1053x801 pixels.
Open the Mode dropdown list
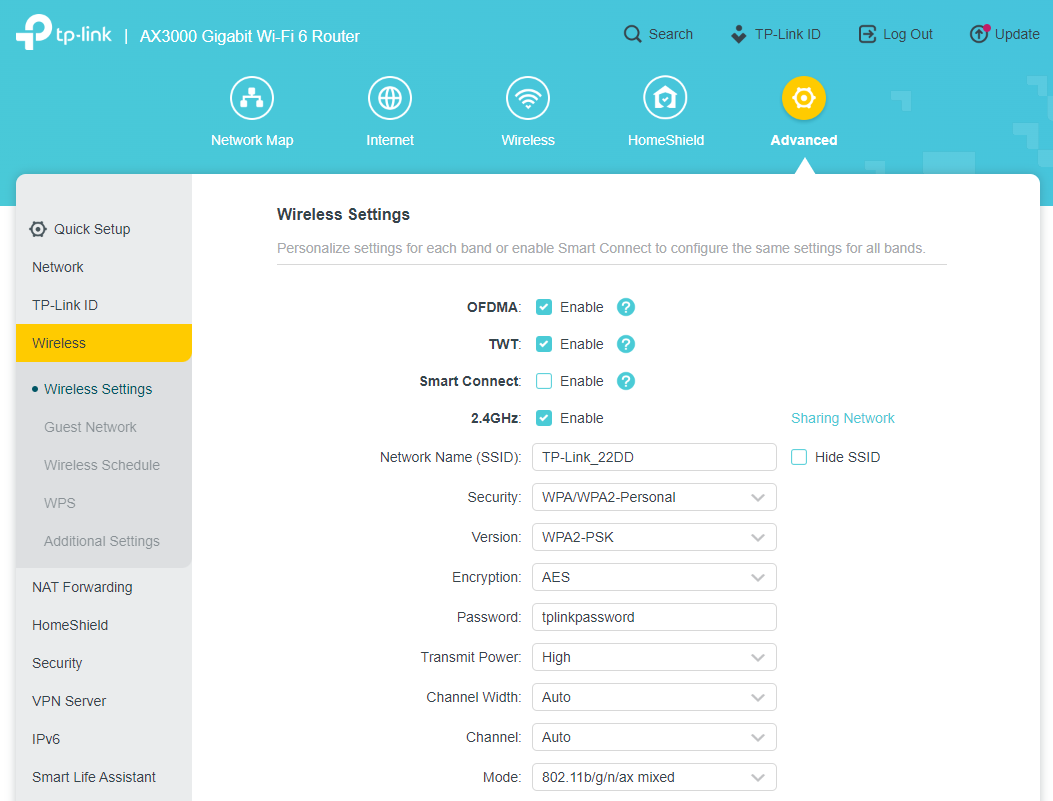pyautogui.click(x=654, y=777)
